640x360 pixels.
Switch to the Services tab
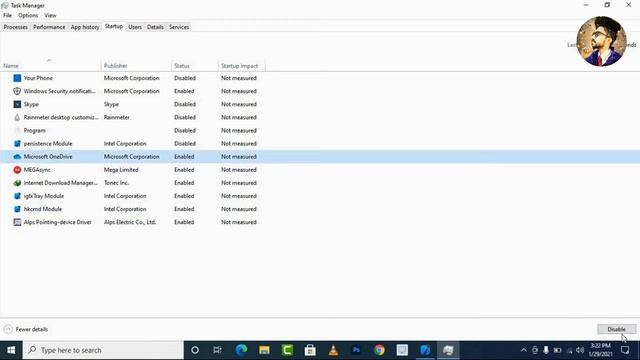click(179, 27)
